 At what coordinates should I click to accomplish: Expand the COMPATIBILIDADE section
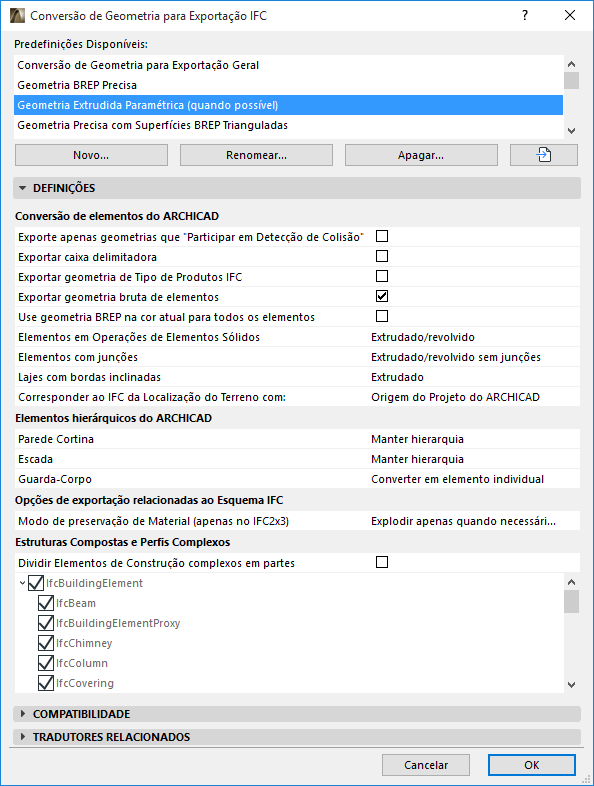click(23, 714)
